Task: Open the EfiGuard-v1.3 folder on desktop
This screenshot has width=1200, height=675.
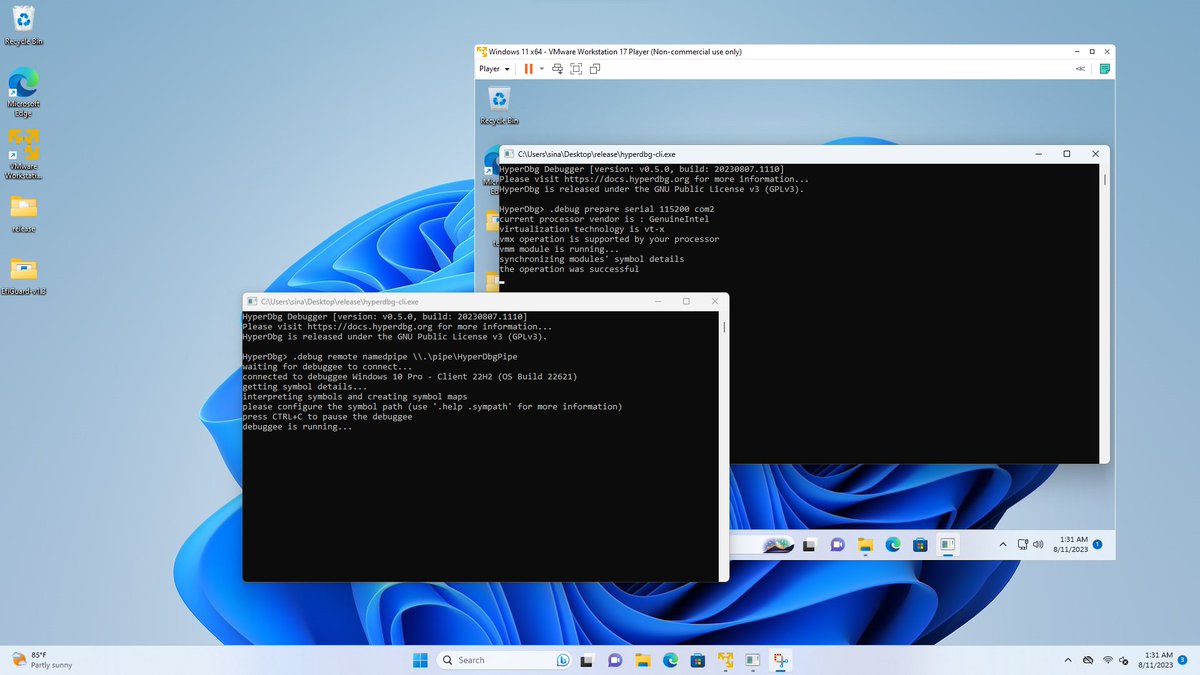Action: click(x=23, y=275)
